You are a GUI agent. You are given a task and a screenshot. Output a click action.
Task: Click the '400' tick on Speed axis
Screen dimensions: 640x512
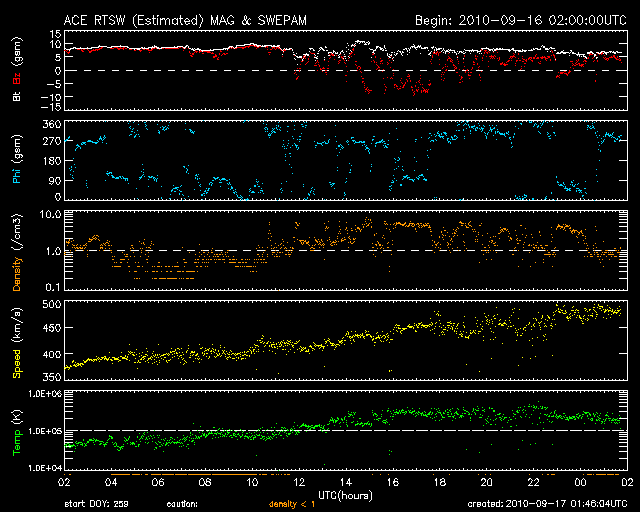(52, 354)
